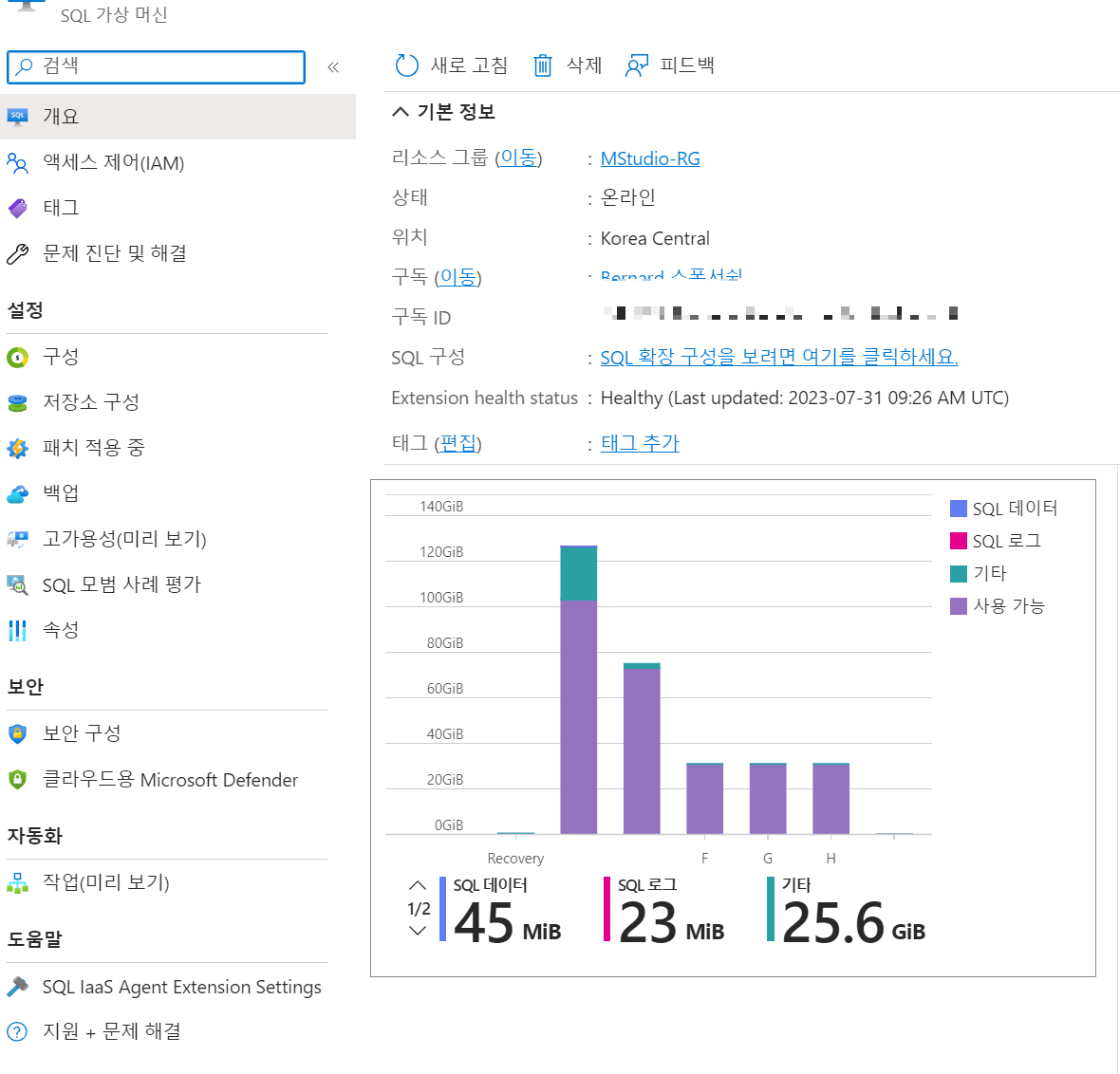Click the SQL best practices assessment icon
The height and width of the screenshot is (1074, 1120).
point(18,584)
